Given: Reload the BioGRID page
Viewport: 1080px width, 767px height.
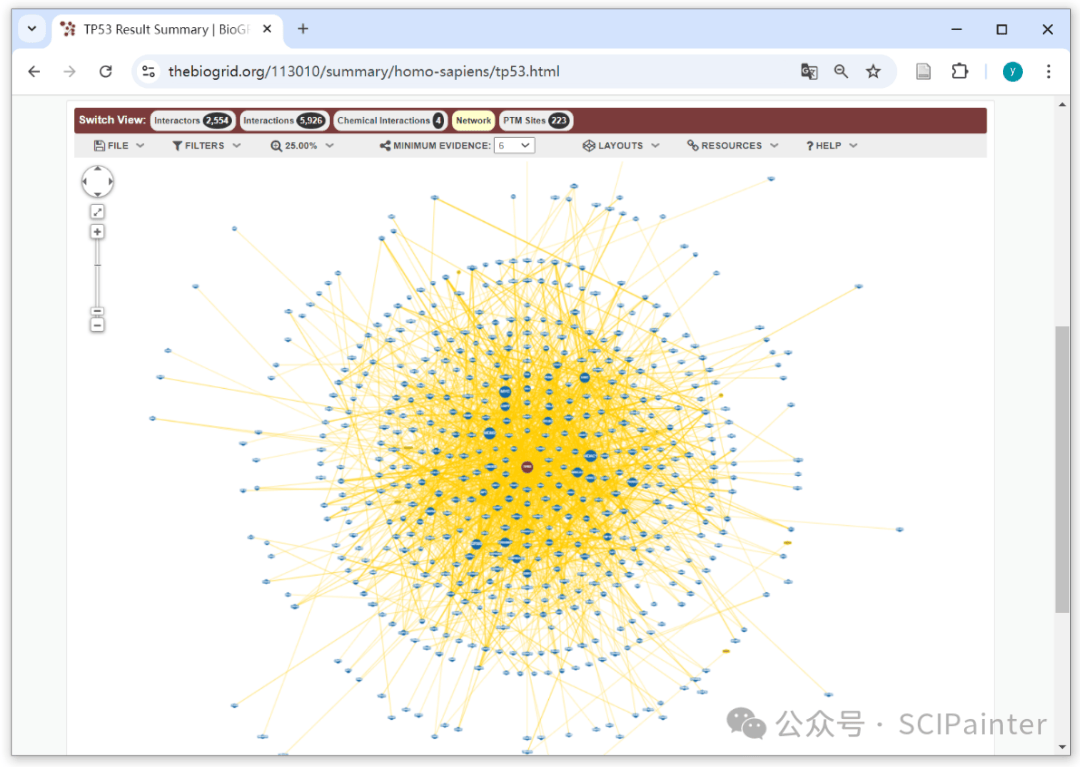Looking at the screenshot, I should tap(106, 71).
